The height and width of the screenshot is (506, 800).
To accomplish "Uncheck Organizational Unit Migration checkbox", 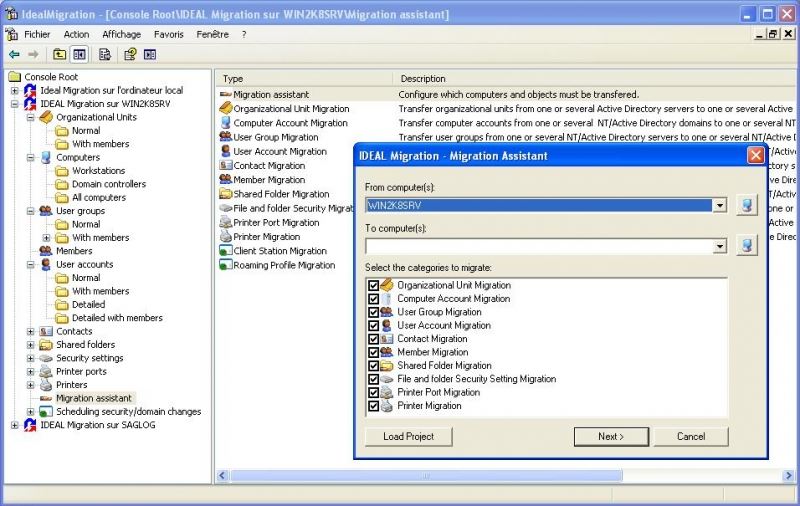I will pos(374,286).
